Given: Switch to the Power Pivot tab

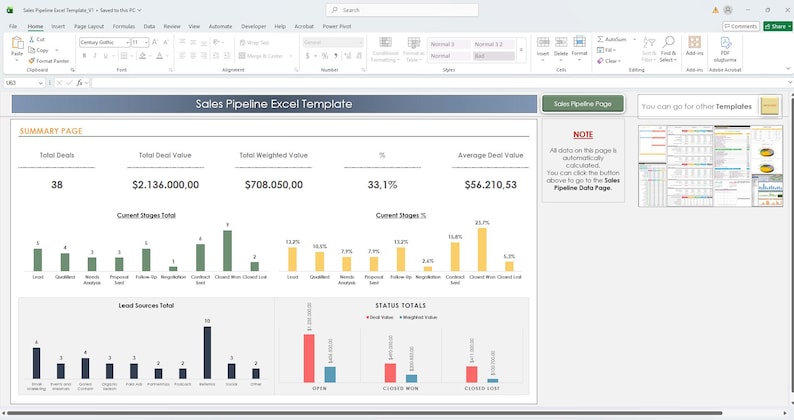Looking at the screenshot, I should (x=337, y=26).
